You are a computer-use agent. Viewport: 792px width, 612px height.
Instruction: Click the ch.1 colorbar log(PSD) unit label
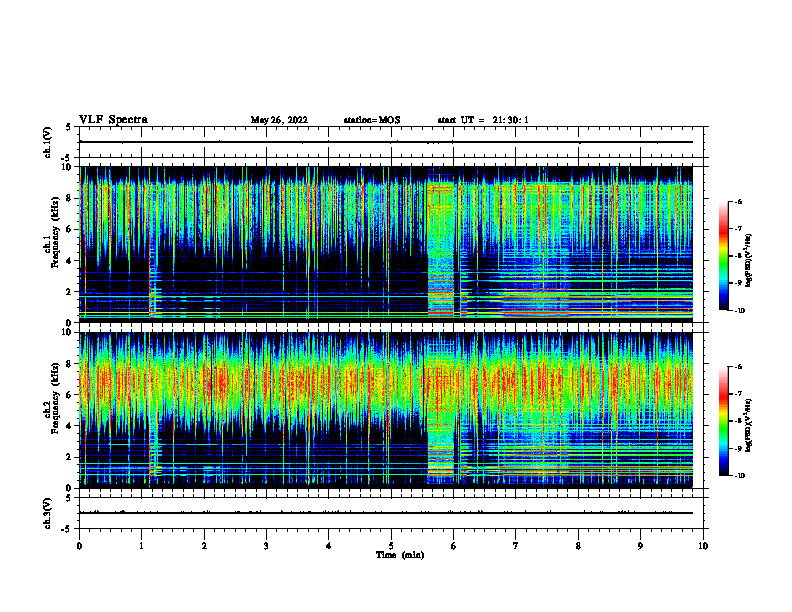coord(749,261)
